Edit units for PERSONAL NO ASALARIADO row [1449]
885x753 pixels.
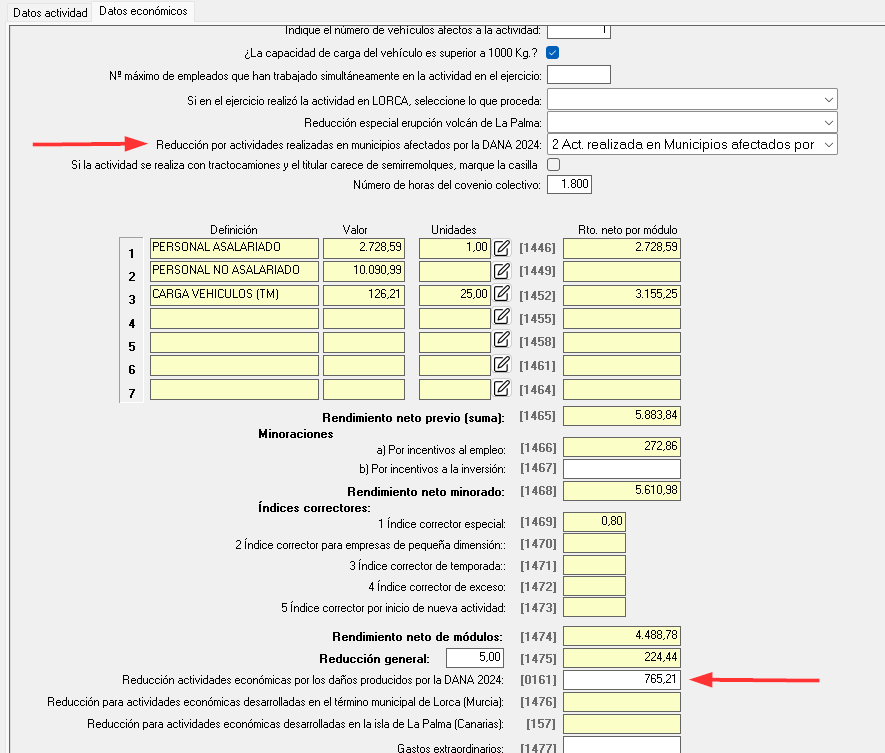pyautogui.click(x=502, y=271)
